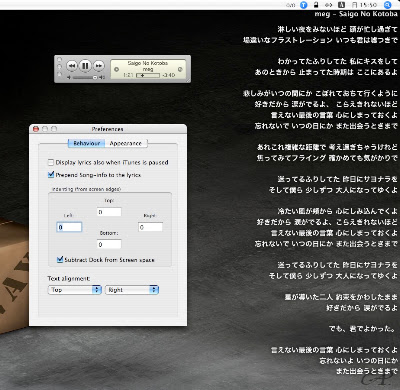Click the Top indenting input field
Viewport: 400px width, 390px height.
click(x=109, y=212)
